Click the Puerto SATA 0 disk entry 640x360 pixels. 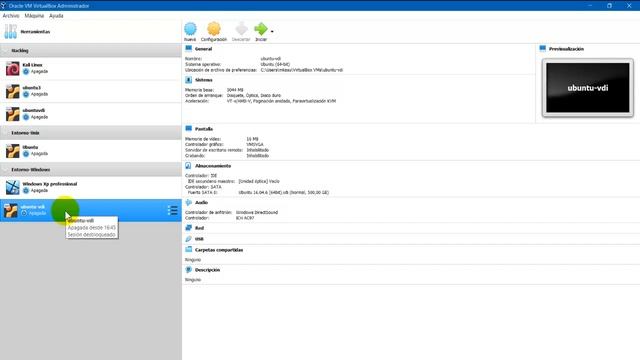pos(258,192)
